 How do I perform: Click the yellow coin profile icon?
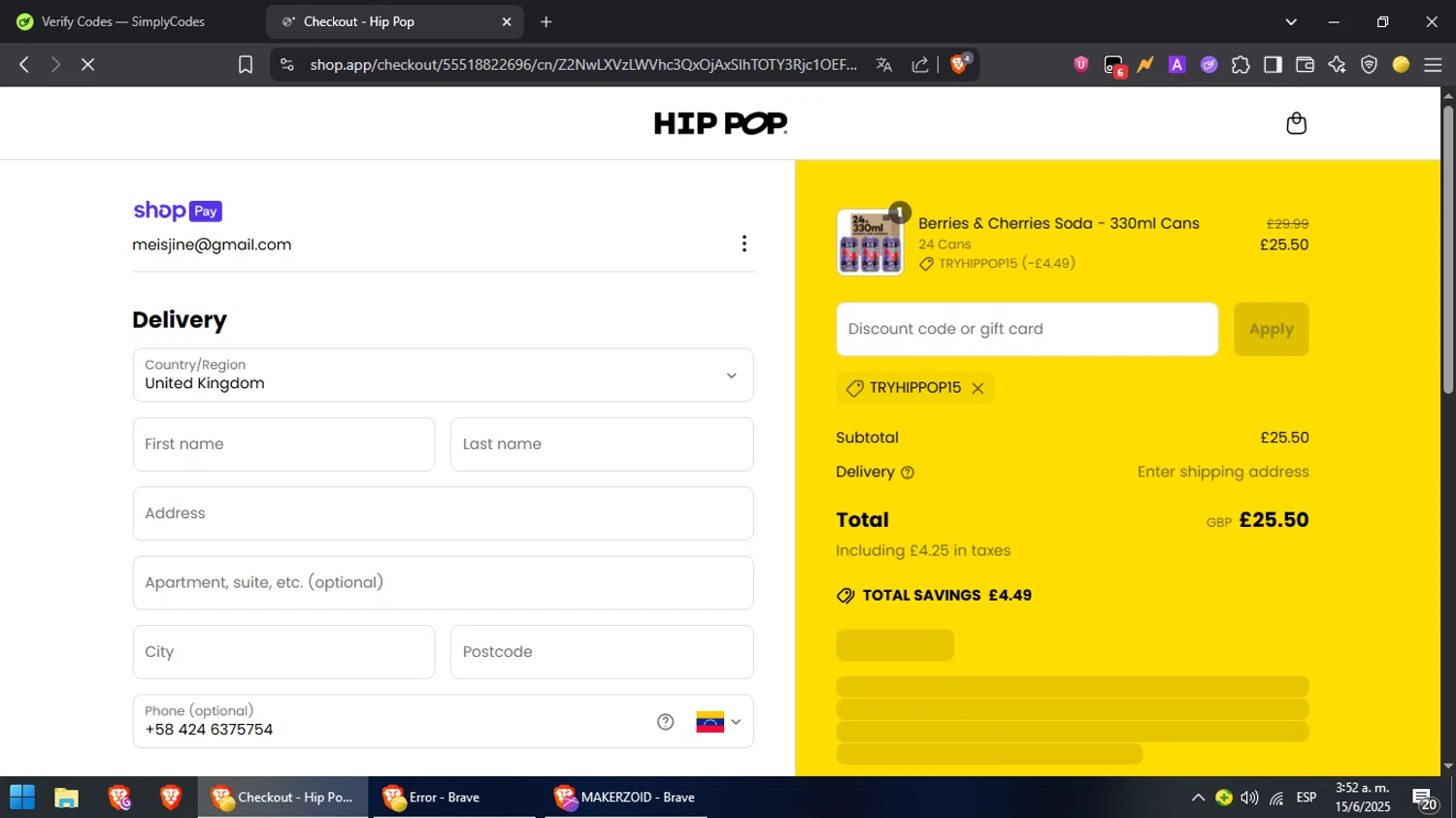[1401, 64]
